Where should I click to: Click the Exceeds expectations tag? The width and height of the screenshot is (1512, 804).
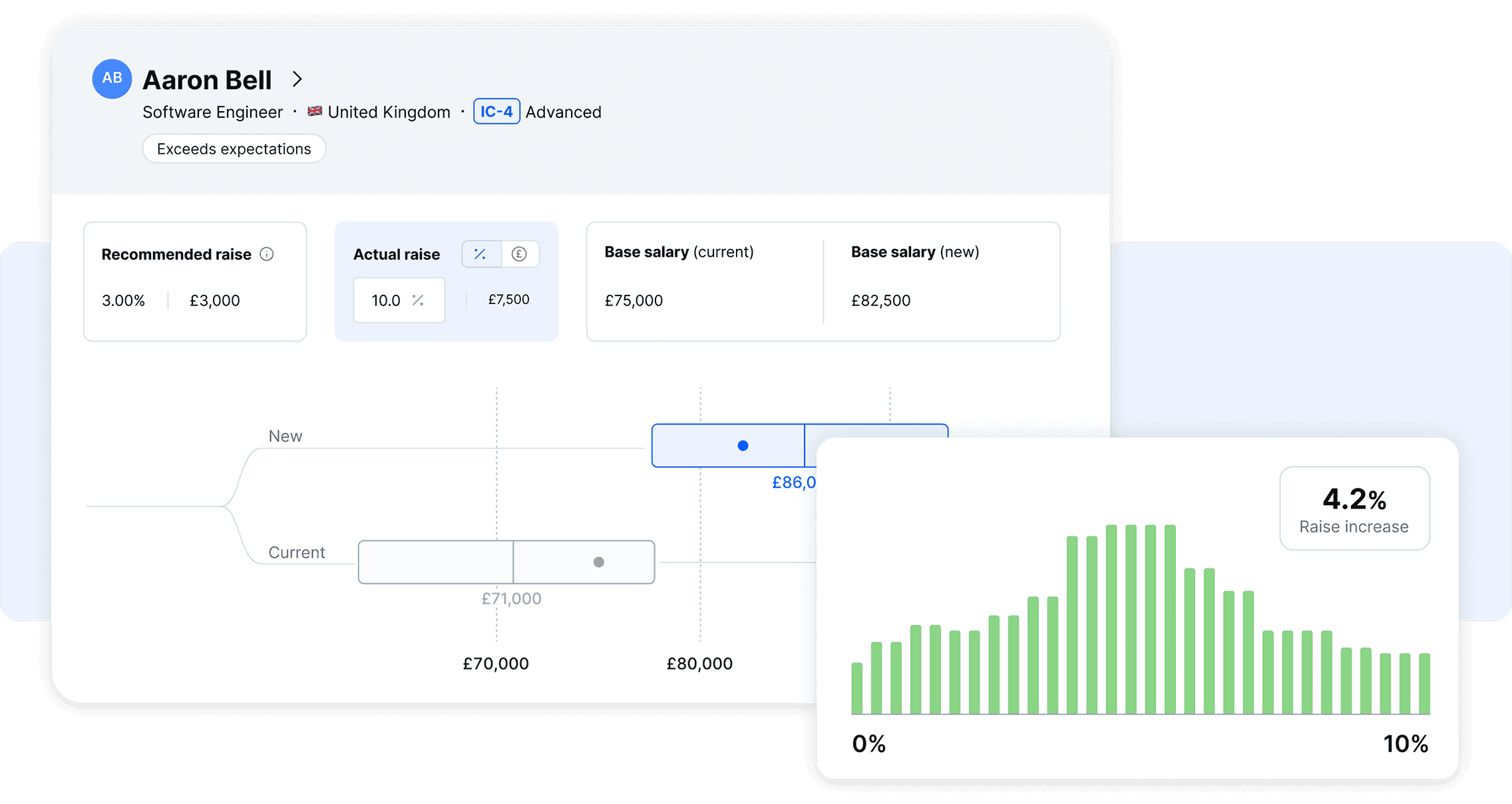click(x=234, y=148)
